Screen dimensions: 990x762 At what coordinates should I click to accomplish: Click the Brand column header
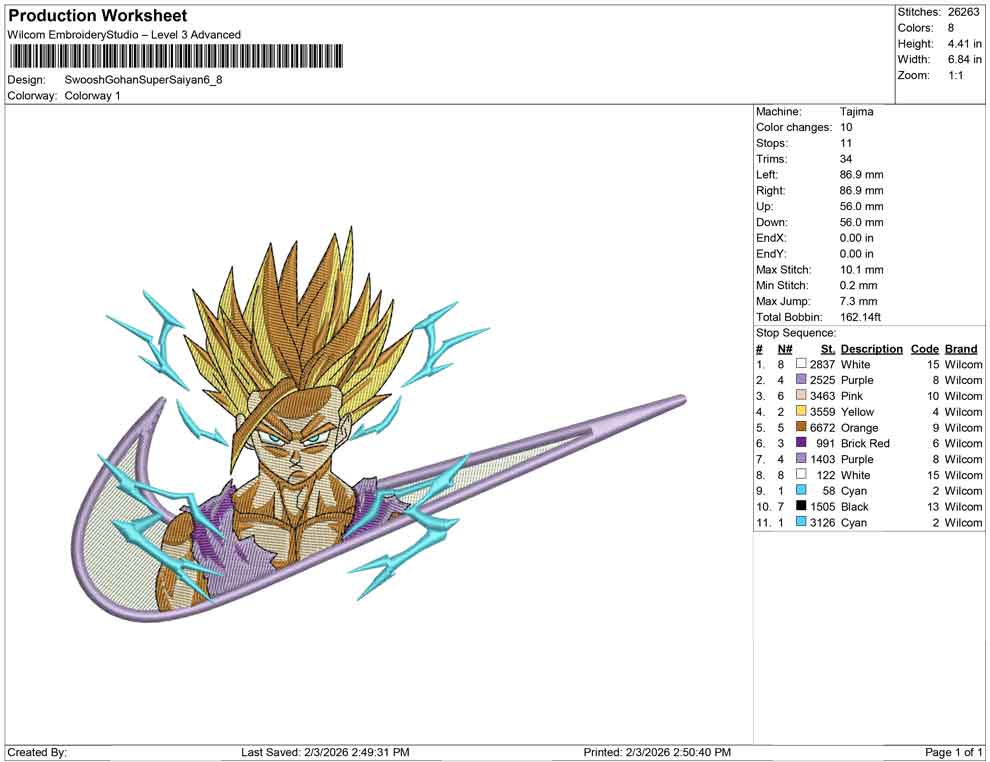[x=961, y=348]
